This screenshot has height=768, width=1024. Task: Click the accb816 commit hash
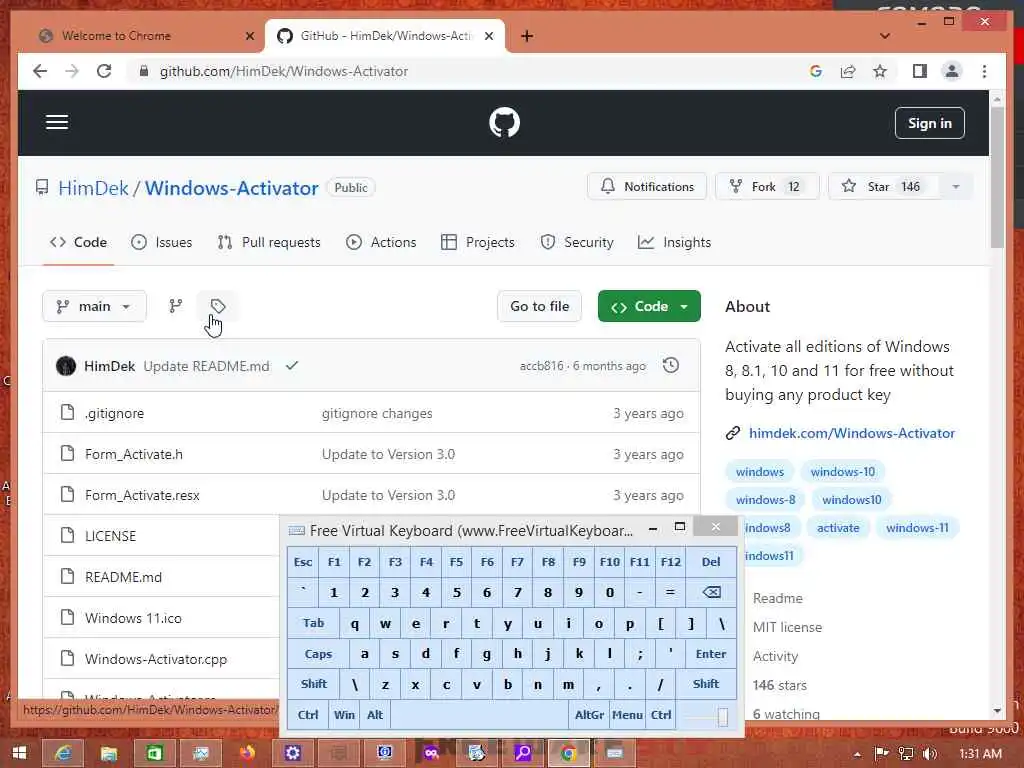(541, 366)
